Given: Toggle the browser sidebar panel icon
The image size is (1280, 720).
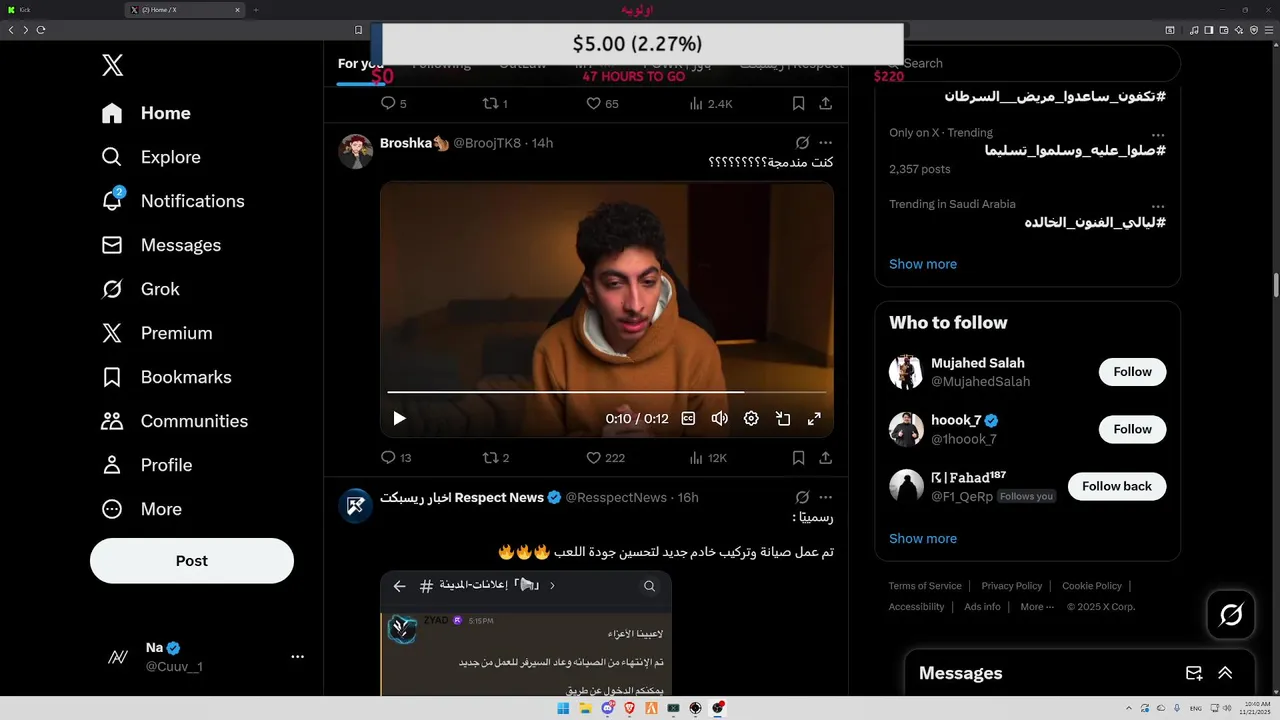Looking at the screenshot, I should coord(1209,30).
